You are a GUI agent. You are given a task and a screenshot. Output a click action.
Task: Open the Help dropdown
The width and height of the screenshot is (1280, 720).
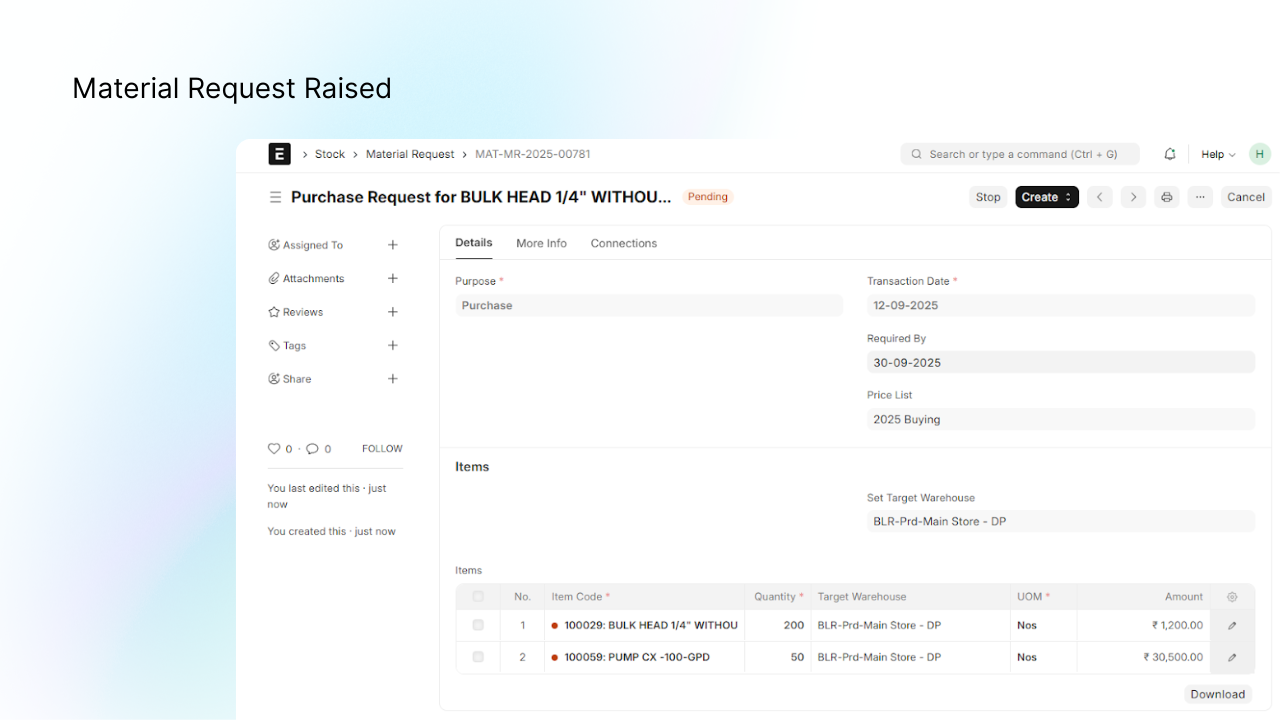coord(1218,154)
